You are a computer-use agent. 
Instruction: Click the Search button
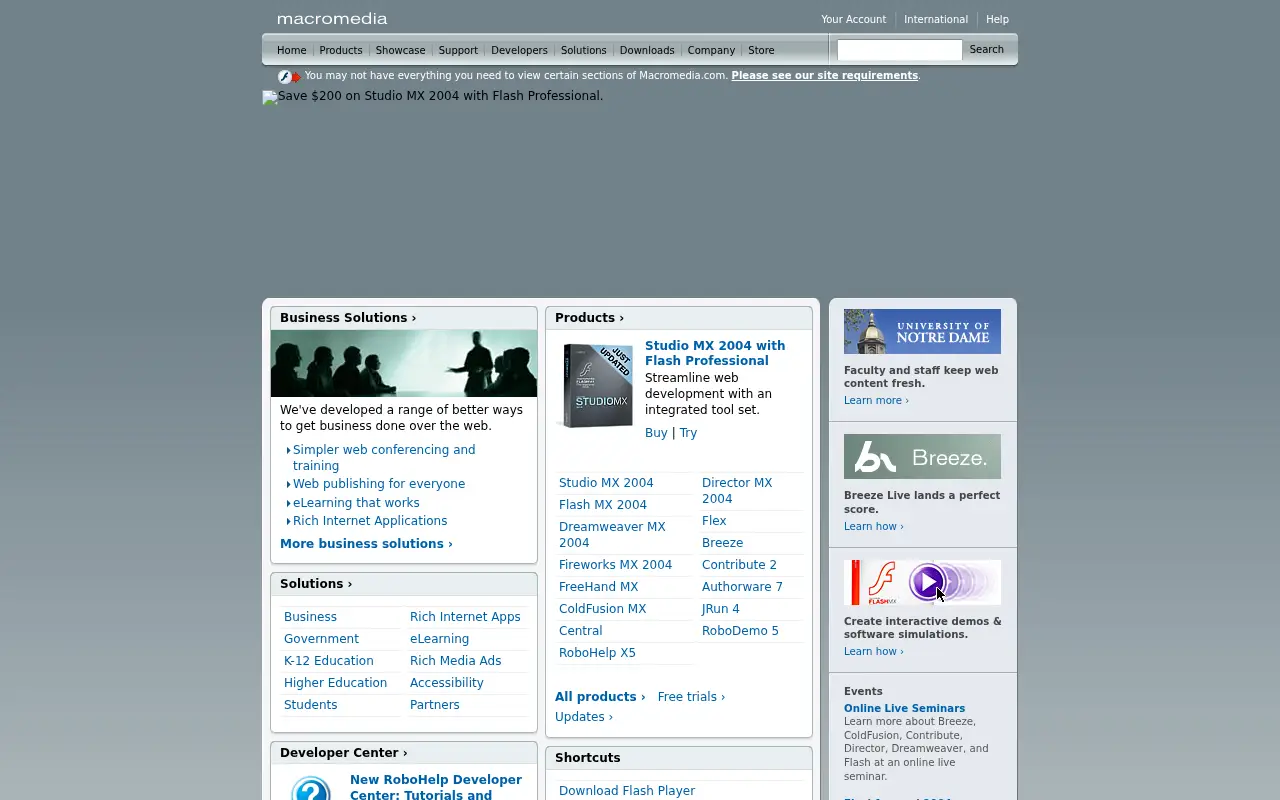(x=986, y=49)
